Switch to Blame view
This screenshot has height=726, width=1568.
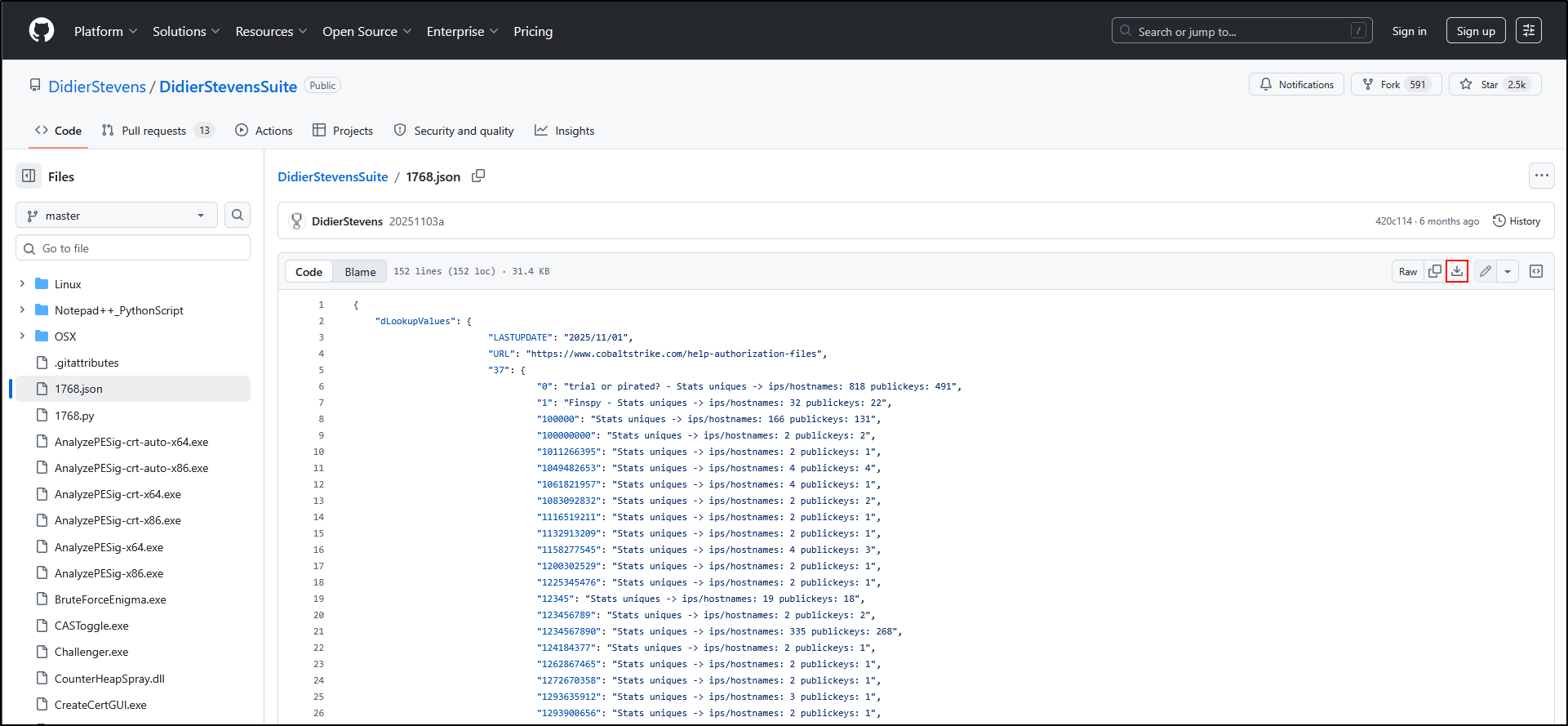tap(360, 272)
